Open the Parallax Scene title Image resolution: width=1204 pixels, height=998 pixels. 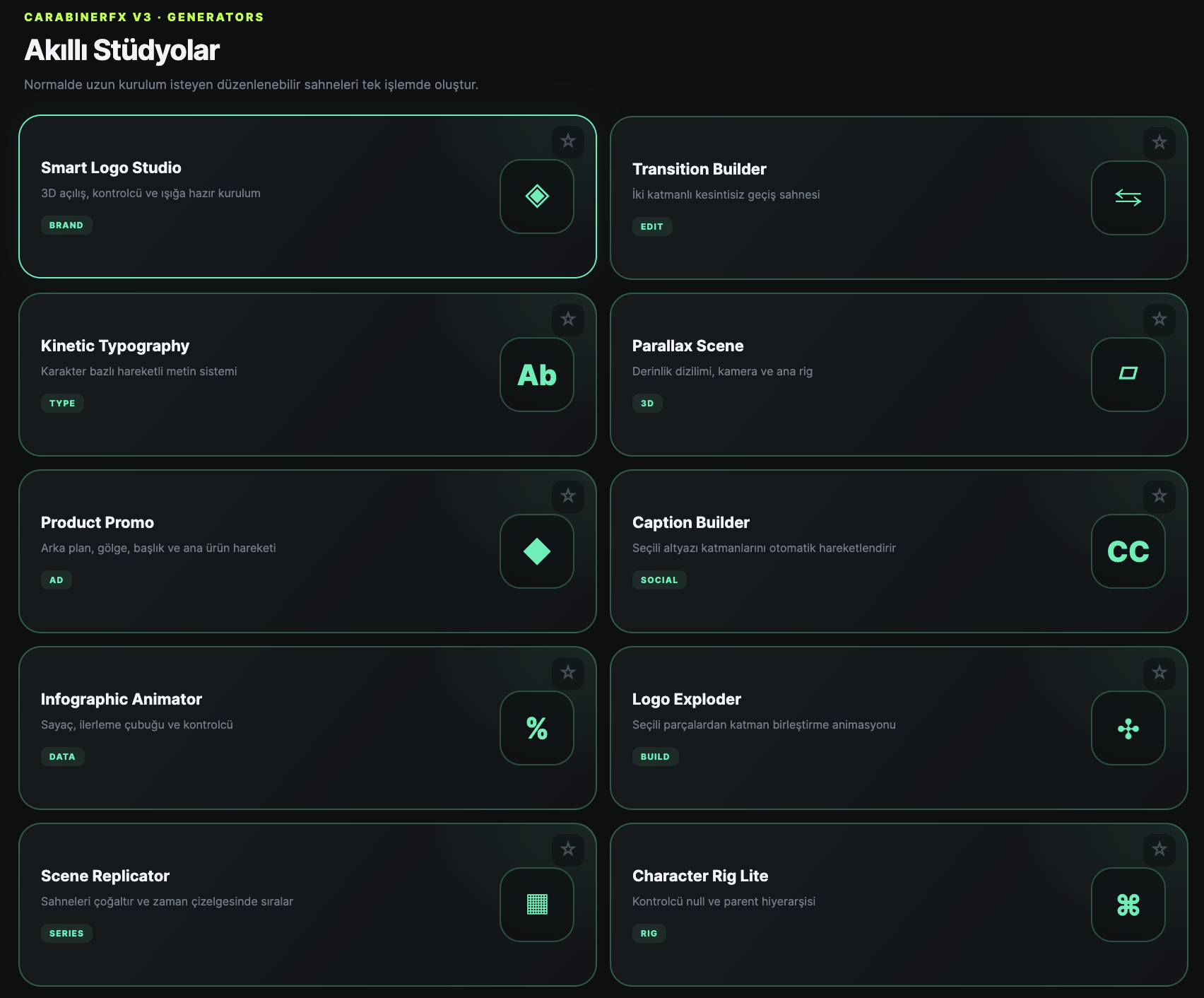click(687, 346)
